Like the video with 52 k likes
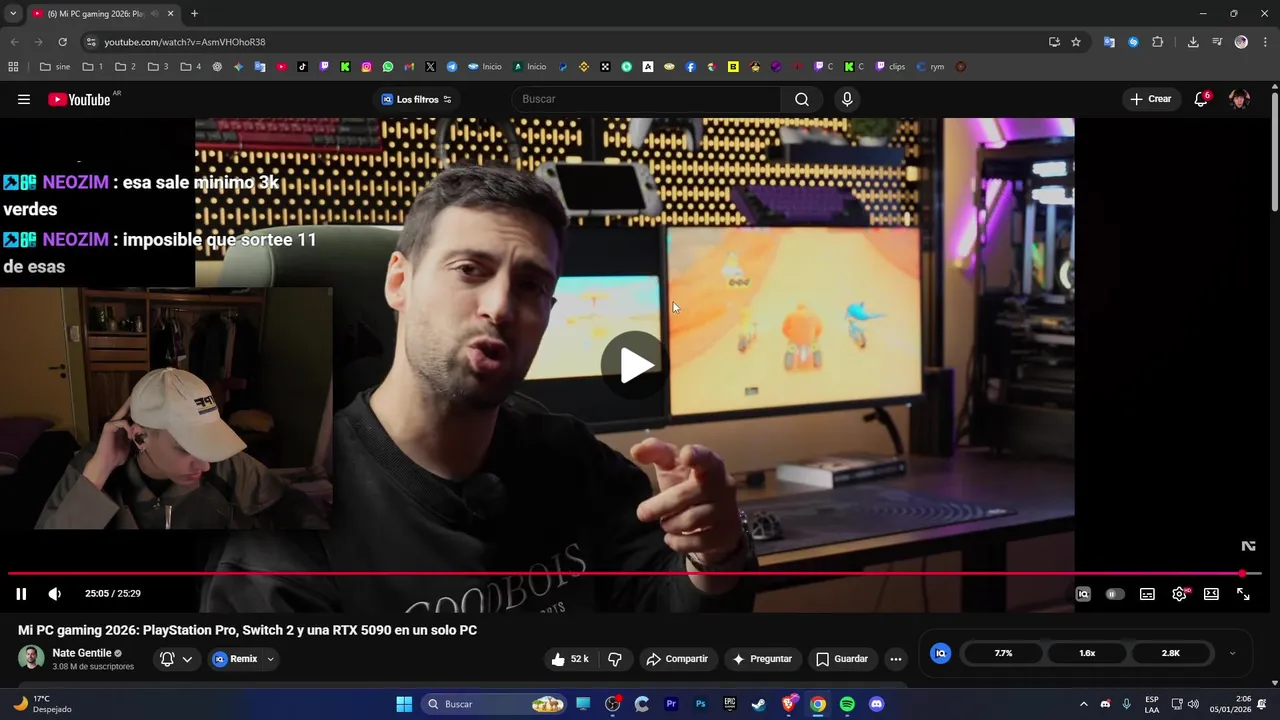 570,659
